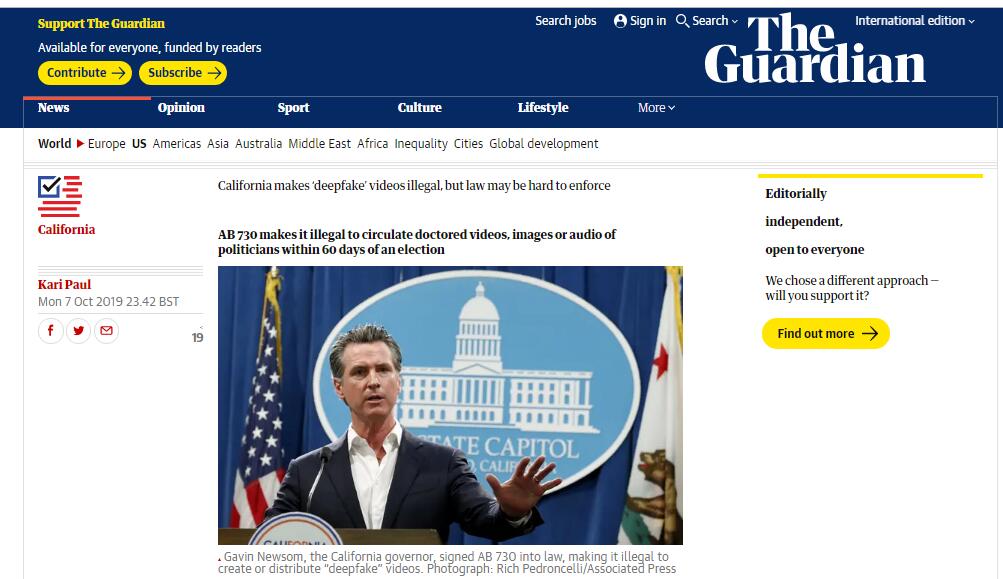Click the California ballot flag icon

[59, 196]
